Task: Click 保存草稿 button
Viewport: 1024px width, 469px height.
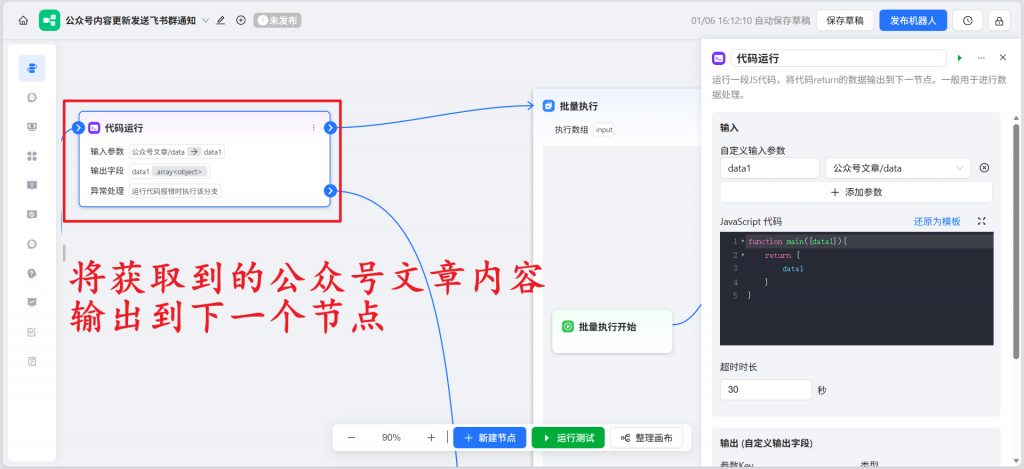Action: point(845,20)
